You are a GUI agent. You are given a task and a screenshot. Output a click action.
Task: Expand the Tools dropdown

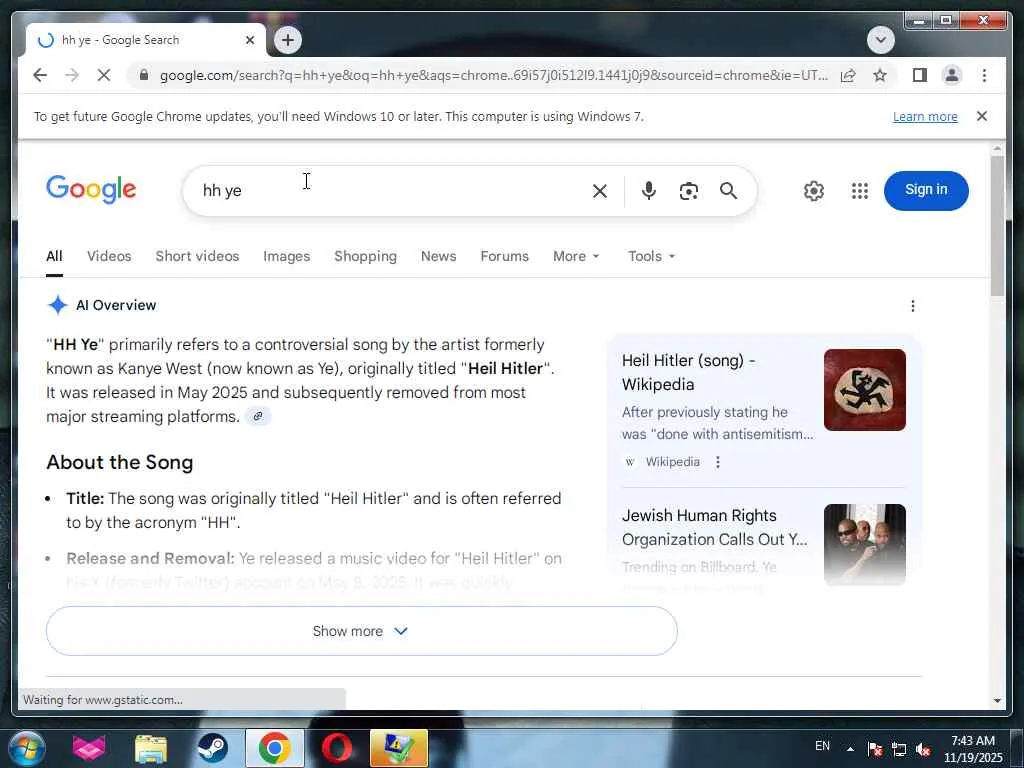pyautogui.click(x=651, y=257)
